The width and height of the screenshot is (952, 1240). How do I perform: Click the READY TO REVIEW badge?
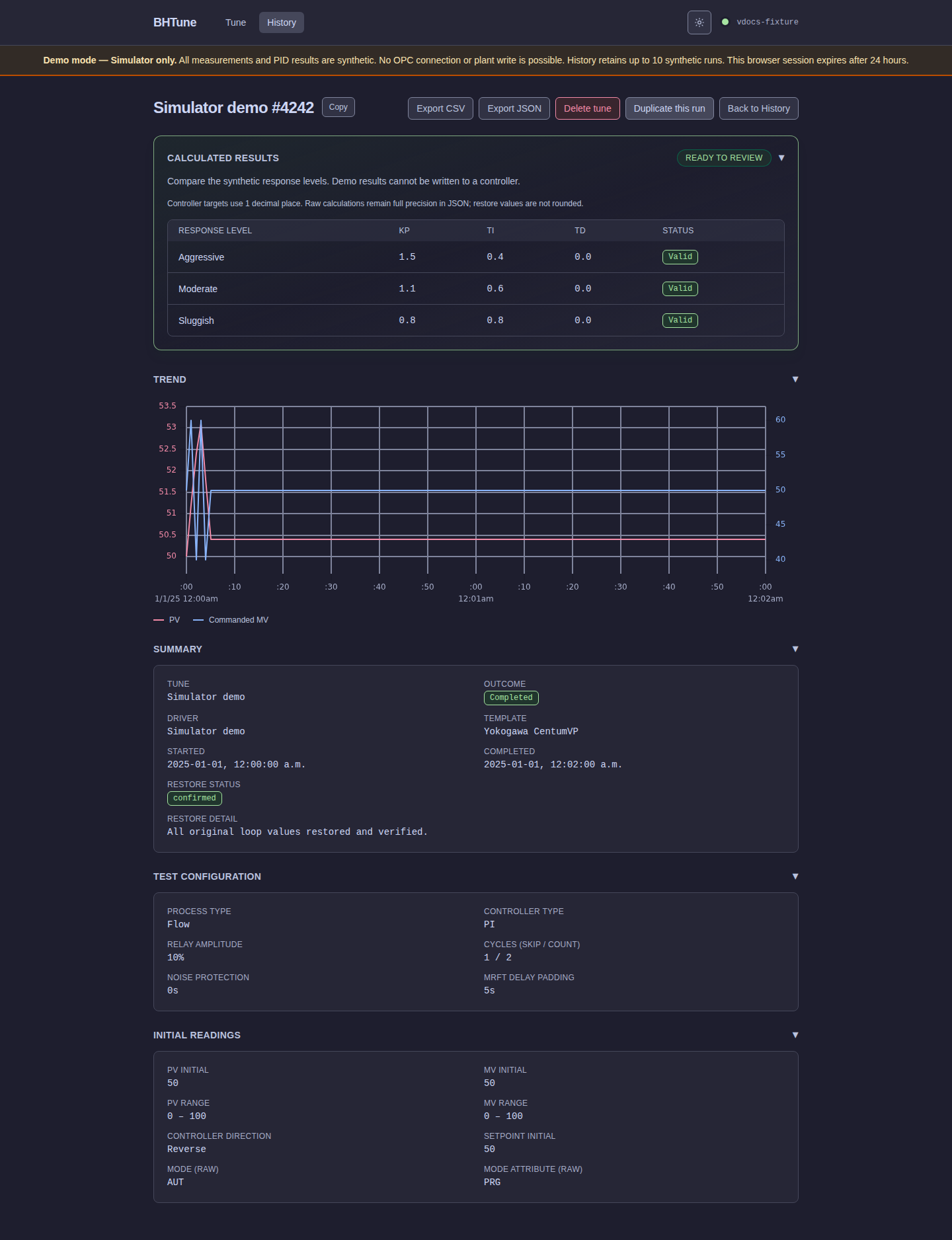click(724, 158)
